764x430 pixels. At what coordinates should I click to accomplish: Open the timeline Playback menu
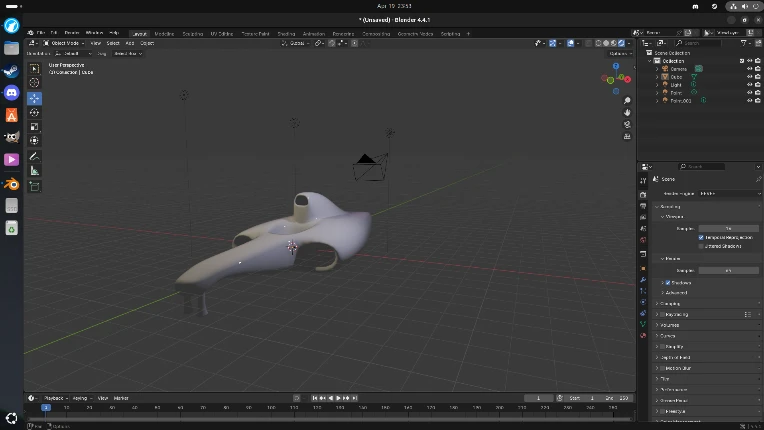(55, 398)
